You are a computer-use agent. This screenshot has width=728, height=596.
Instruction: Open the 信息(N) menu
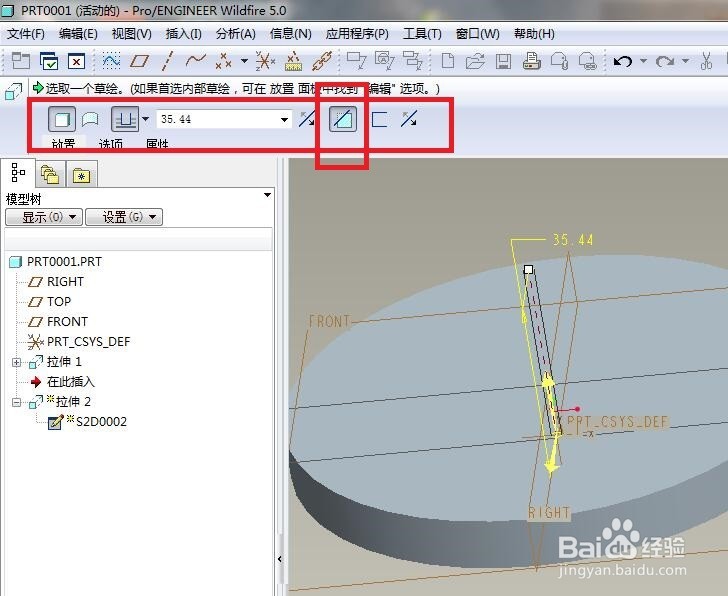(291, 34)
